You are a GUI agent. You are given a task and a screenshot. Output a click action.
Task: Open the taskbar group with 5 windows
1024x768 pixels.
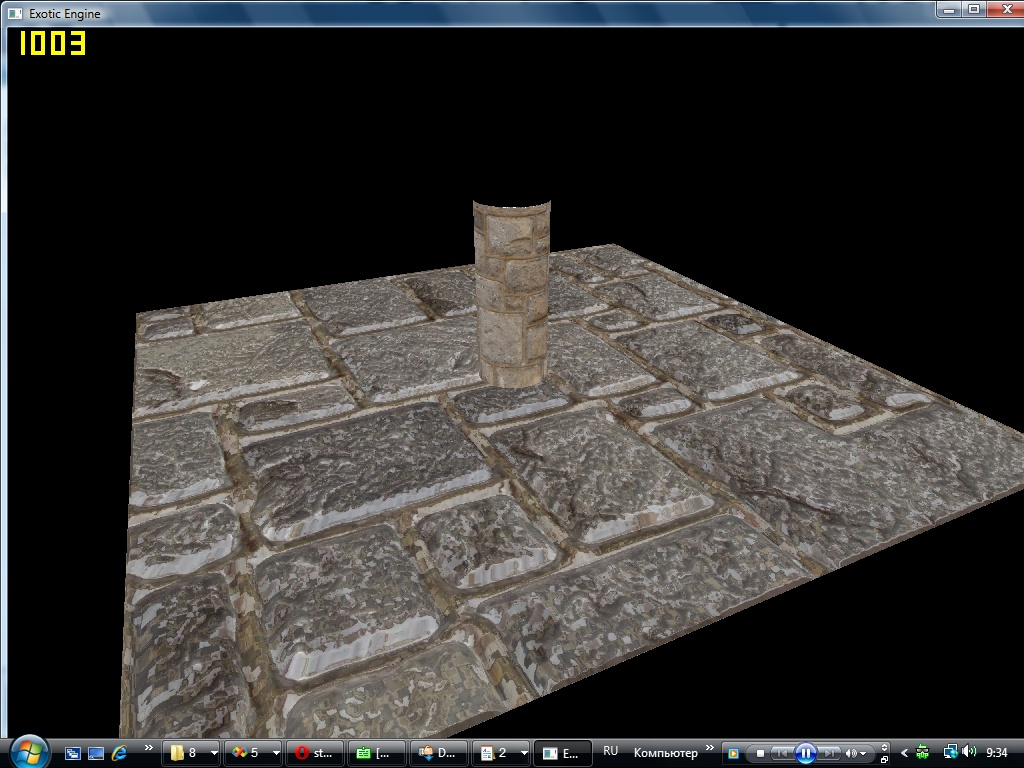[x=254, y=753]
